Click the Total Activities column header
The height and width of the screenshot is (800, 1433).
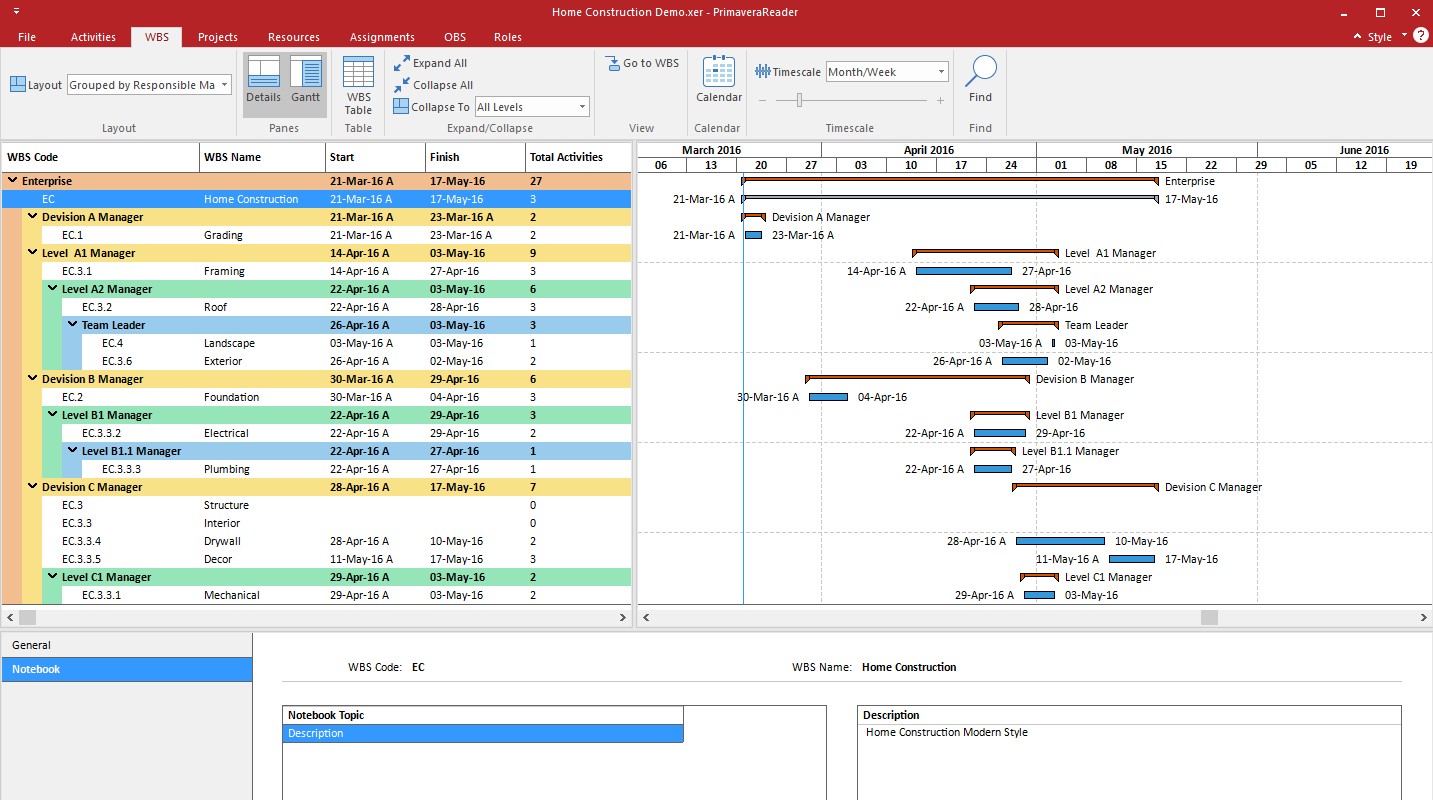pyautogui.click(x=566, y=157)
